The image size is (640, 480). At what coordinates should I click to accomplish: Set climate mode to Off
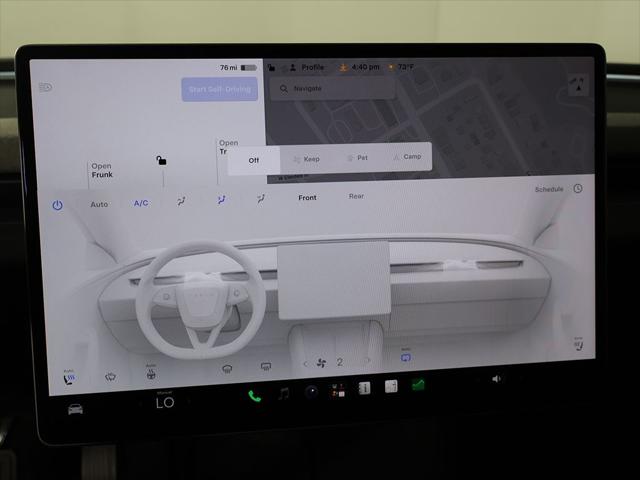[x=253, y=160]
